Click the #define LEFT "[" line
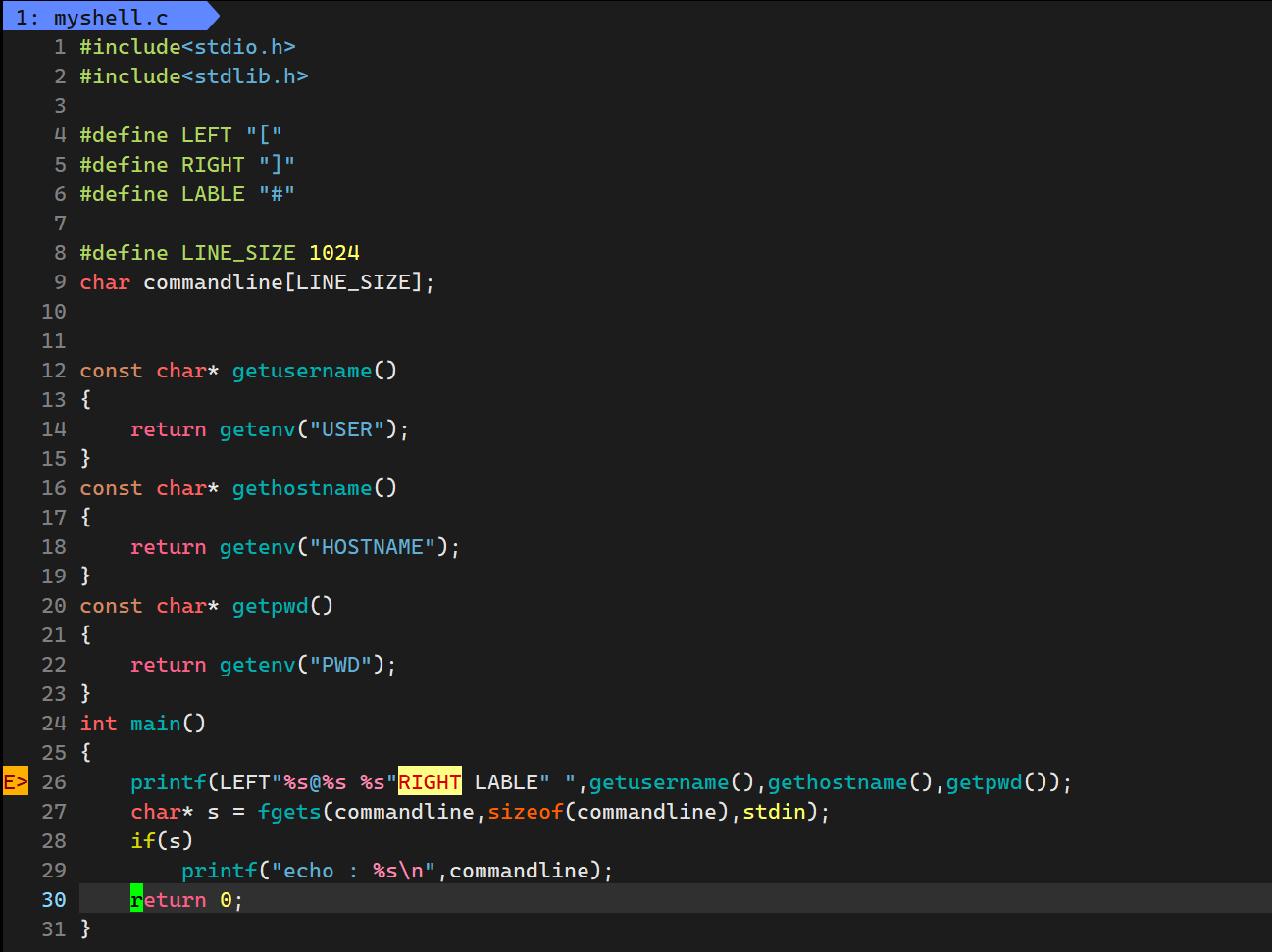The height and width of the screenshot is (952, 1272). (x=181, y=135)
